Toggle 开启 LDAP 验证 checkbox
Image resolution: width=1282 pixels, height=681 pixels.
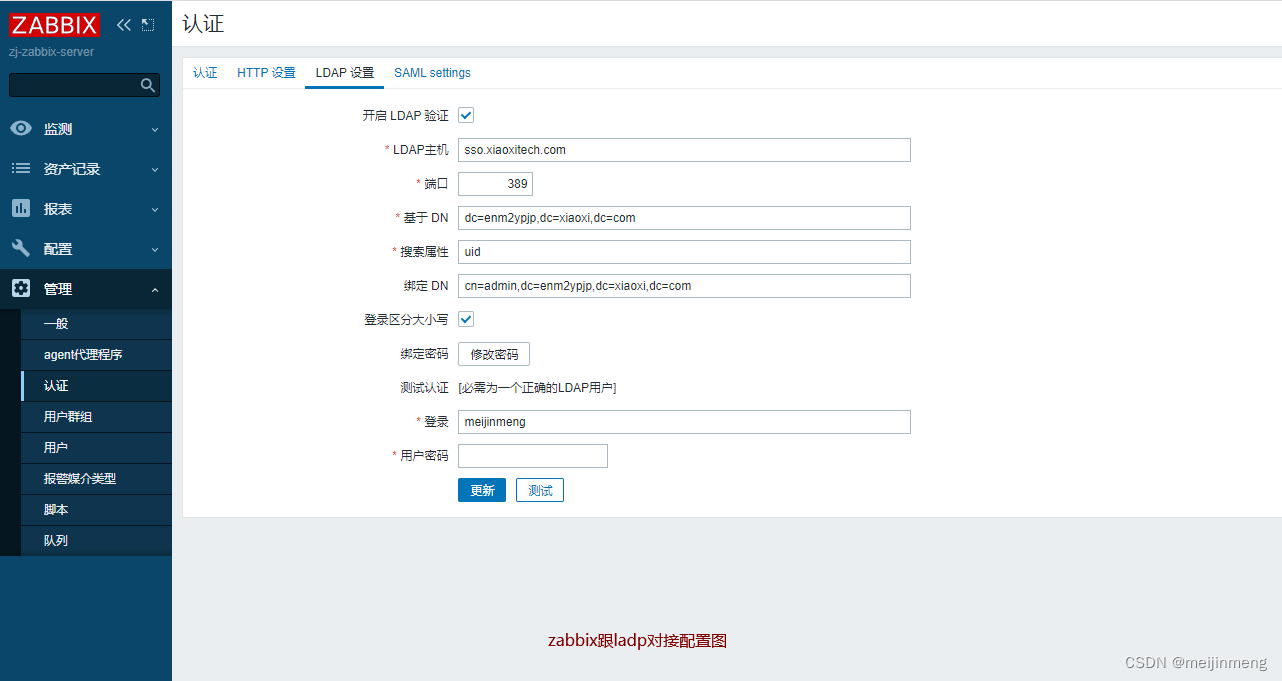coord(466,116)
